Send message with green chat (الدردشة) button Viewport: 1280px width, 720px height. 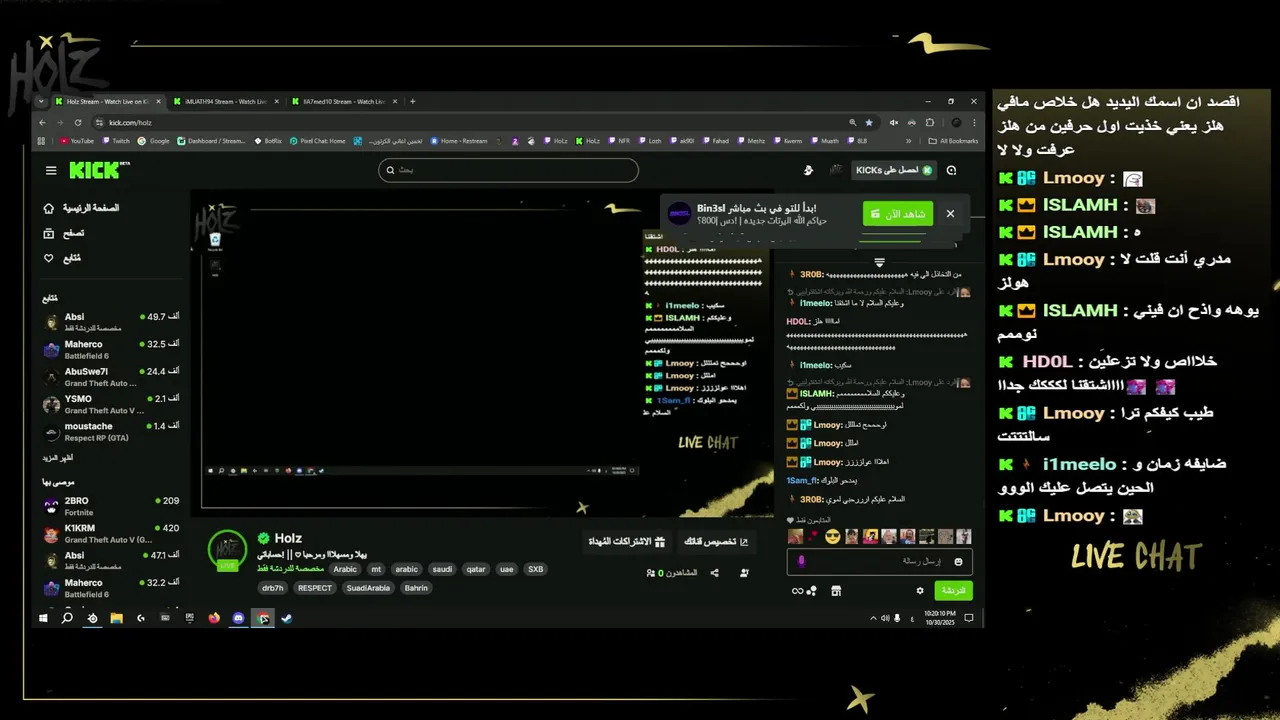(x=954, y=591)
